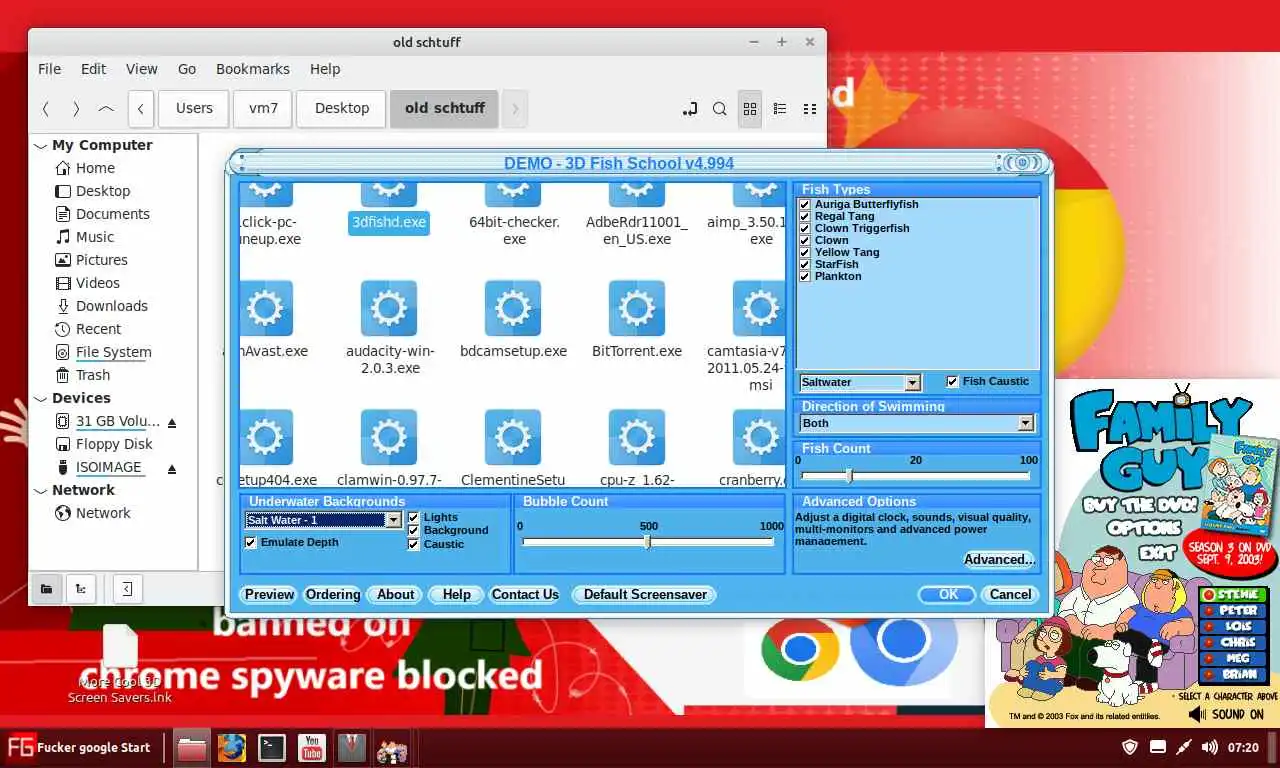The height and width of the screenshot is (768, 1280).
Task: Click the Default Screensaver button
Action: click(645, 594)
